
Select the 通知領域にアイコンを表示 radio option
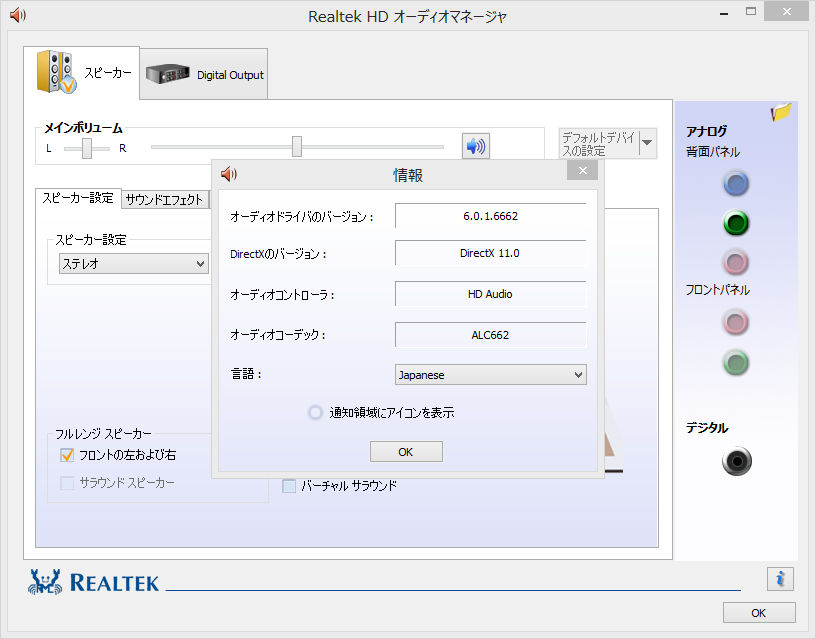[315, 413]
